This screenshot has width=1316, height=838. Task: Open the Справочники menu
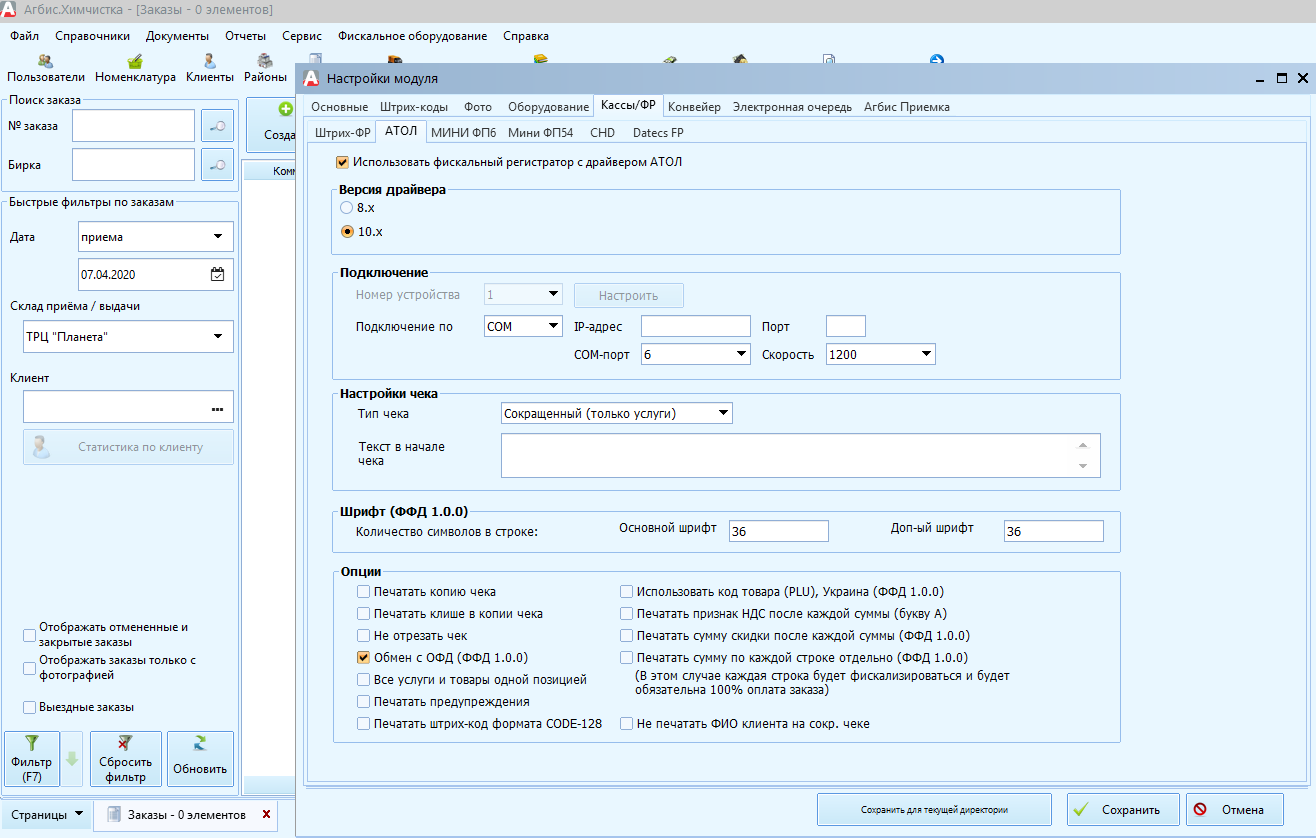(x=93, y=36)
